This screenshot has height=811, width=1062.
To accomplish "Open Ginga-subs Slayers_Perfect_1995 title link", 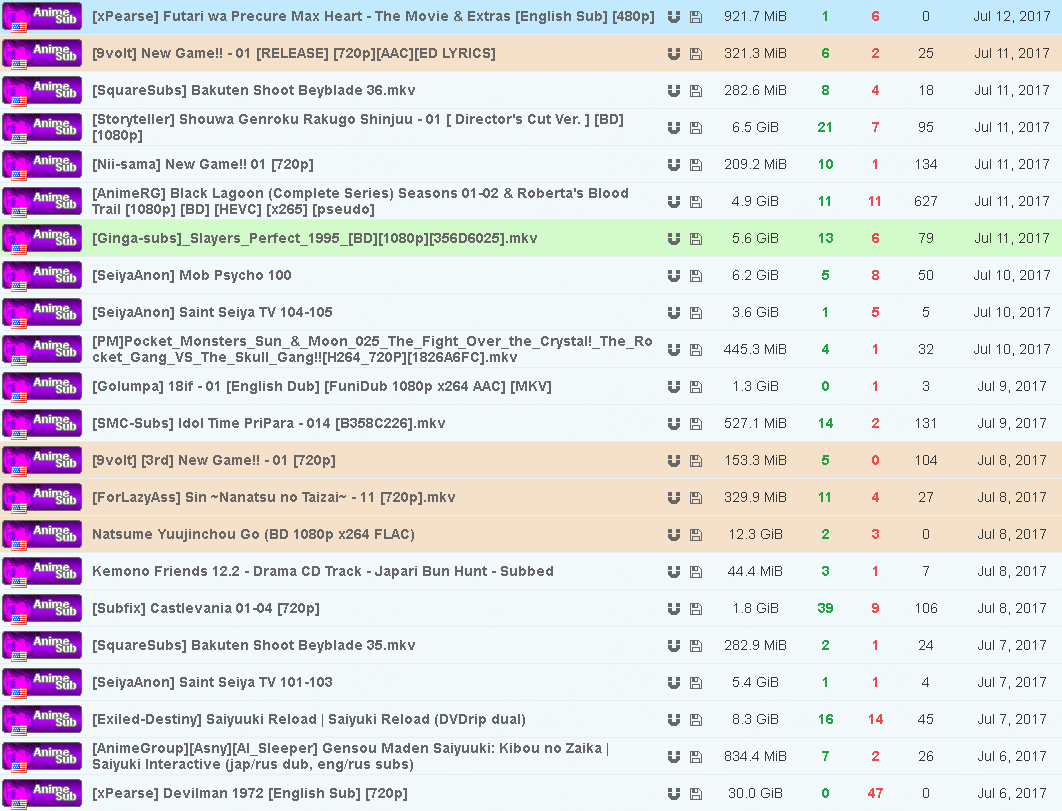I will tap(315, 238).
